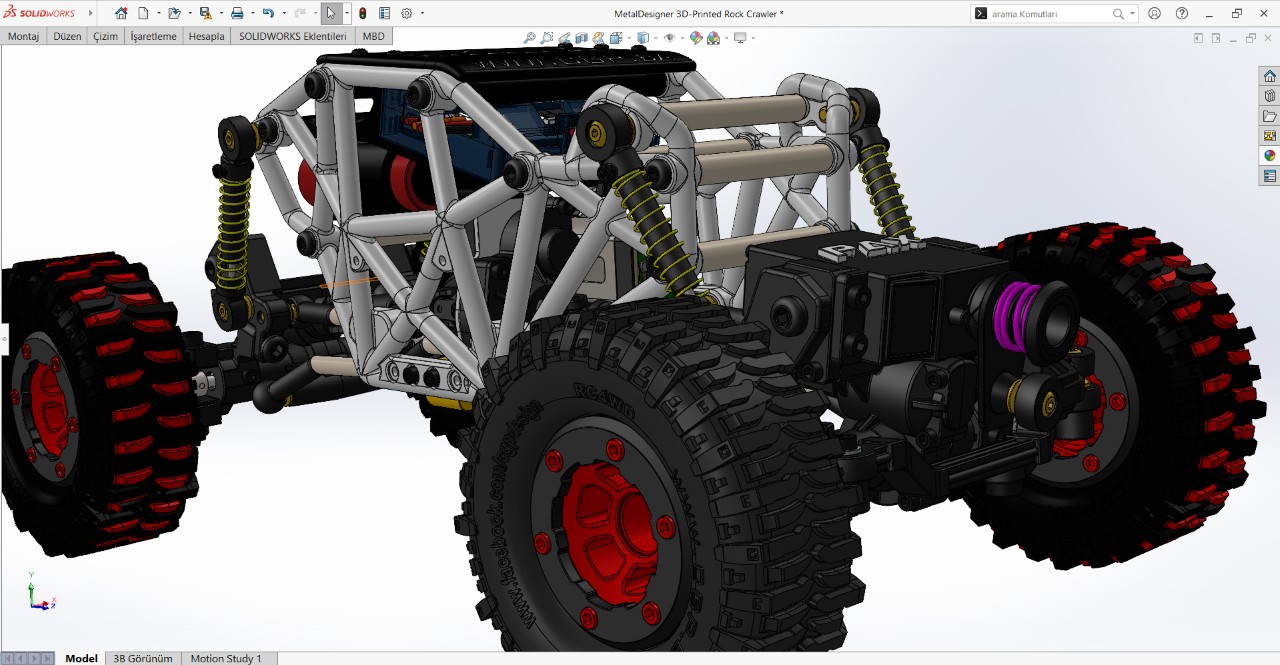
Task: Open the Appearances color wheel task pane
Action: click(x=1269, y=156)
